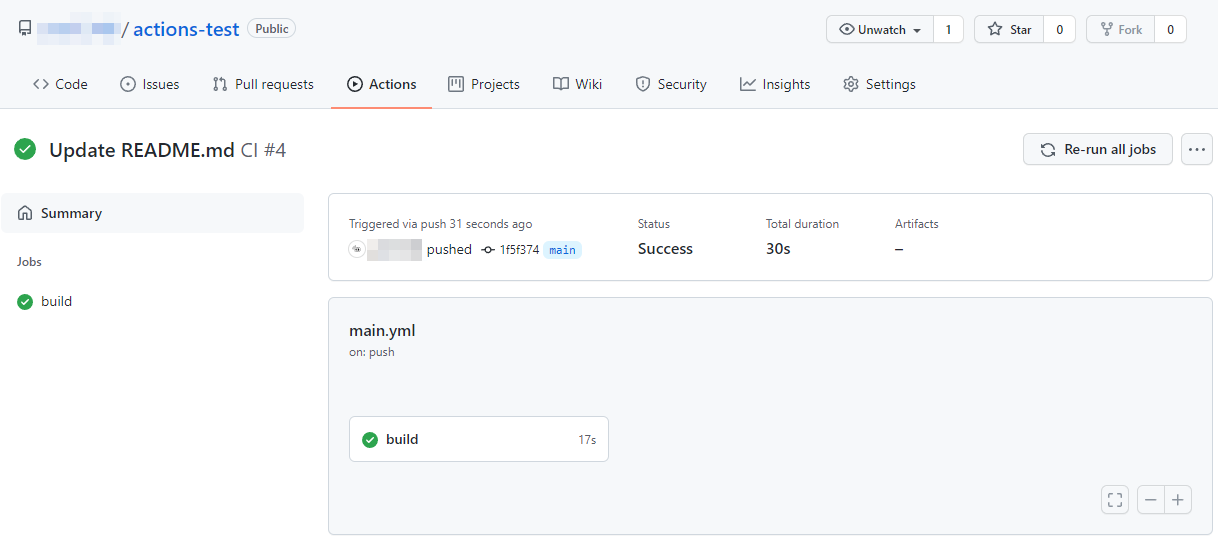The image size is (1218, 544).
Task: Open the Insights tab
Action: [775, 84]
